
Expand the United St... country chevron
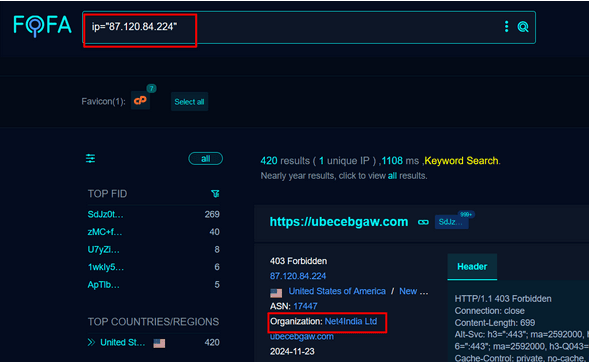(x=91, y=342)
